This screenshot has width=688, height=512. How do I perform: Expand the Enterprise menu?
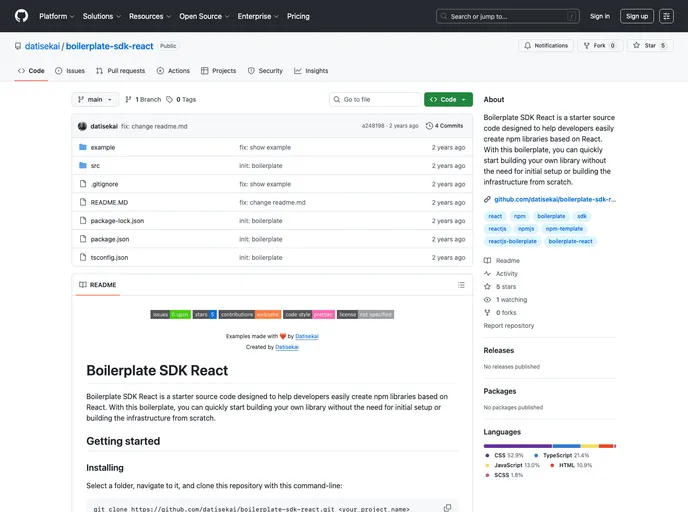click(258, 16)
